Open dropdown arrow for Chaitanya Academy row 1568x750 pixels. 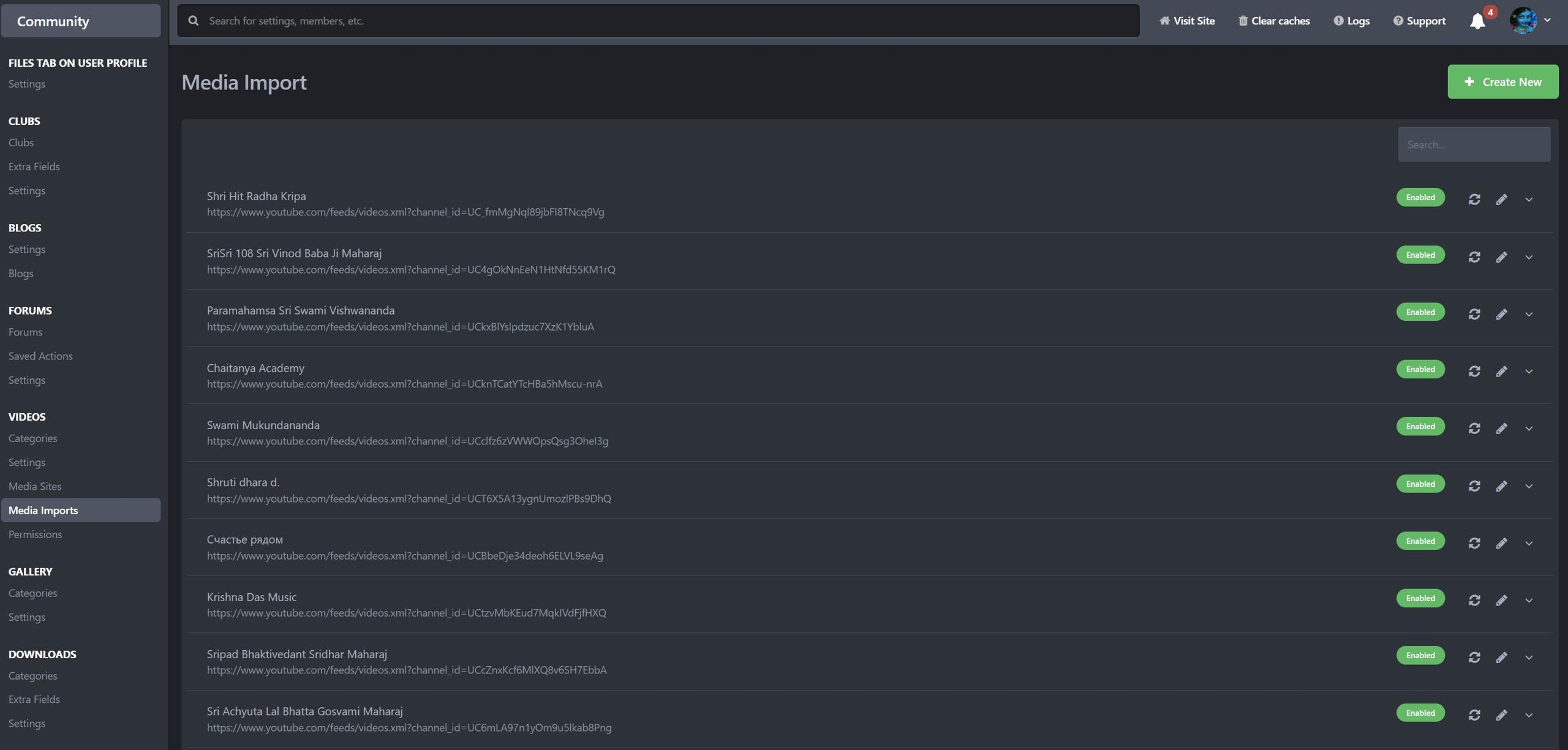coord(1528,372)
